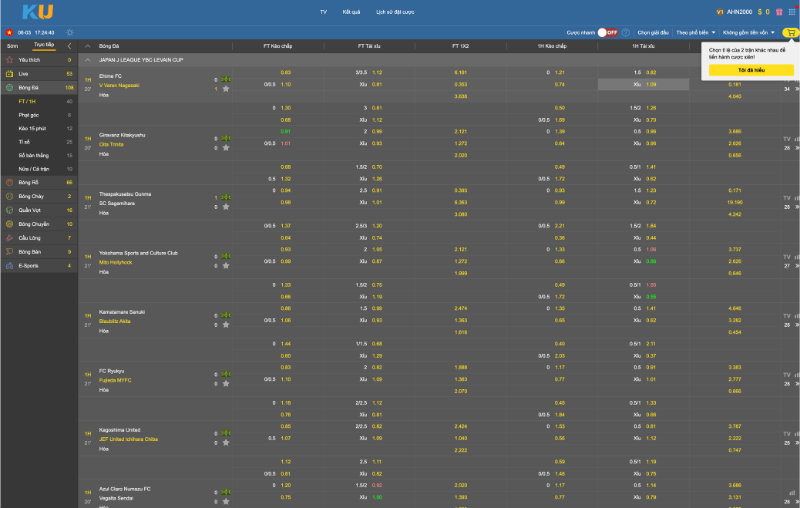Click the help question mark icon
The width and height of the screenshot is (800, 508).
pos(626,32)
